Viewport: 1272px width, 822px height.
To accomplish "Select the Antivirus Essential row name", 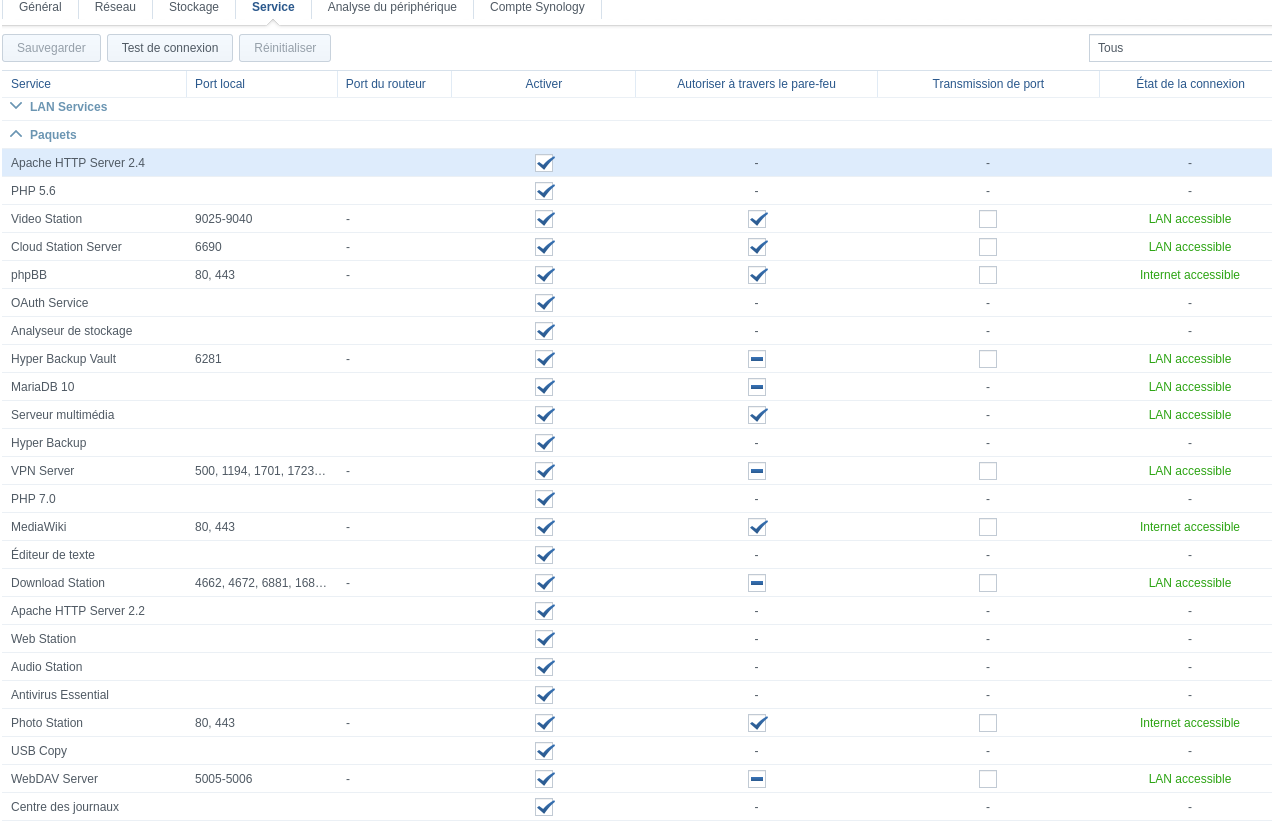I will (x=60, y=695).
